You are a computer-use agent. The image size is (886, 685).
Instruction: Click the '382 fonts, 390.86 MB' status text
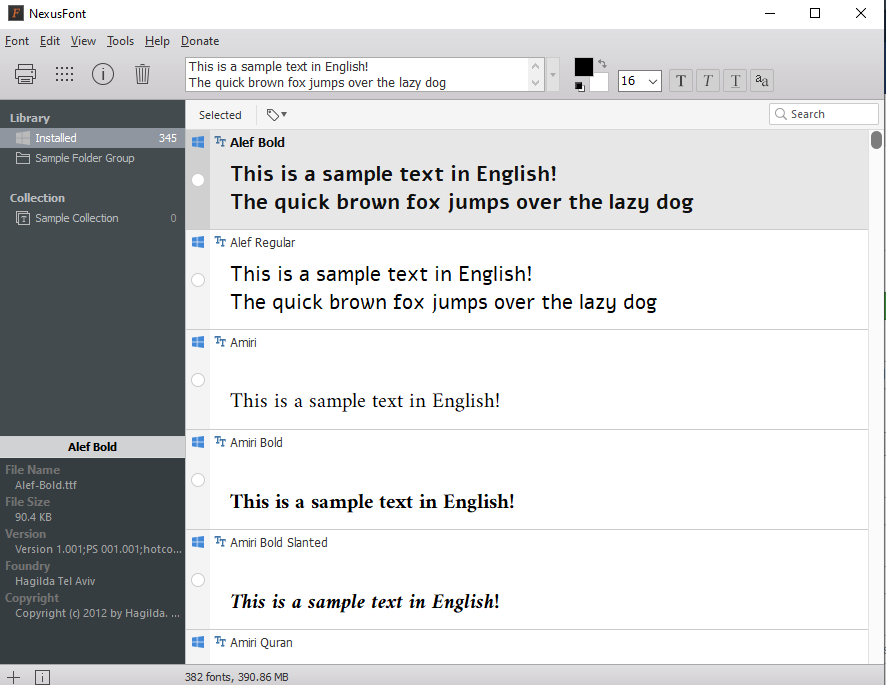click(236, 677)
